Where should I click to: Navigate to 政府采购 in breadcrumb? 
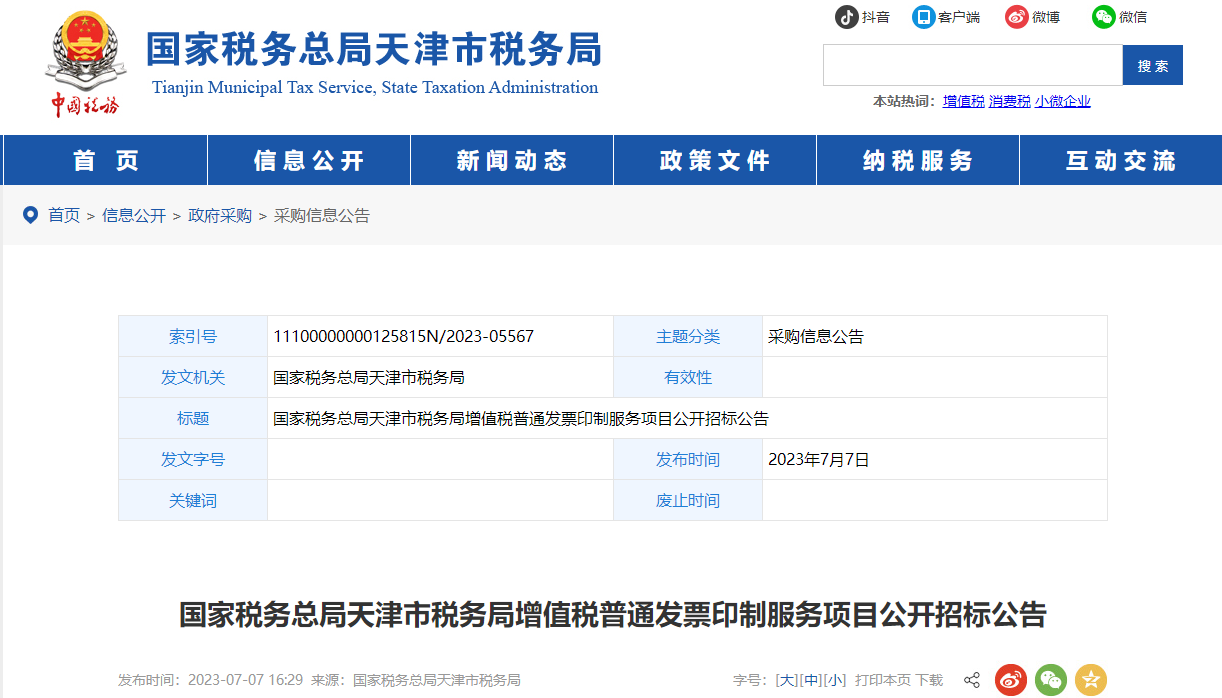(220, 216)
